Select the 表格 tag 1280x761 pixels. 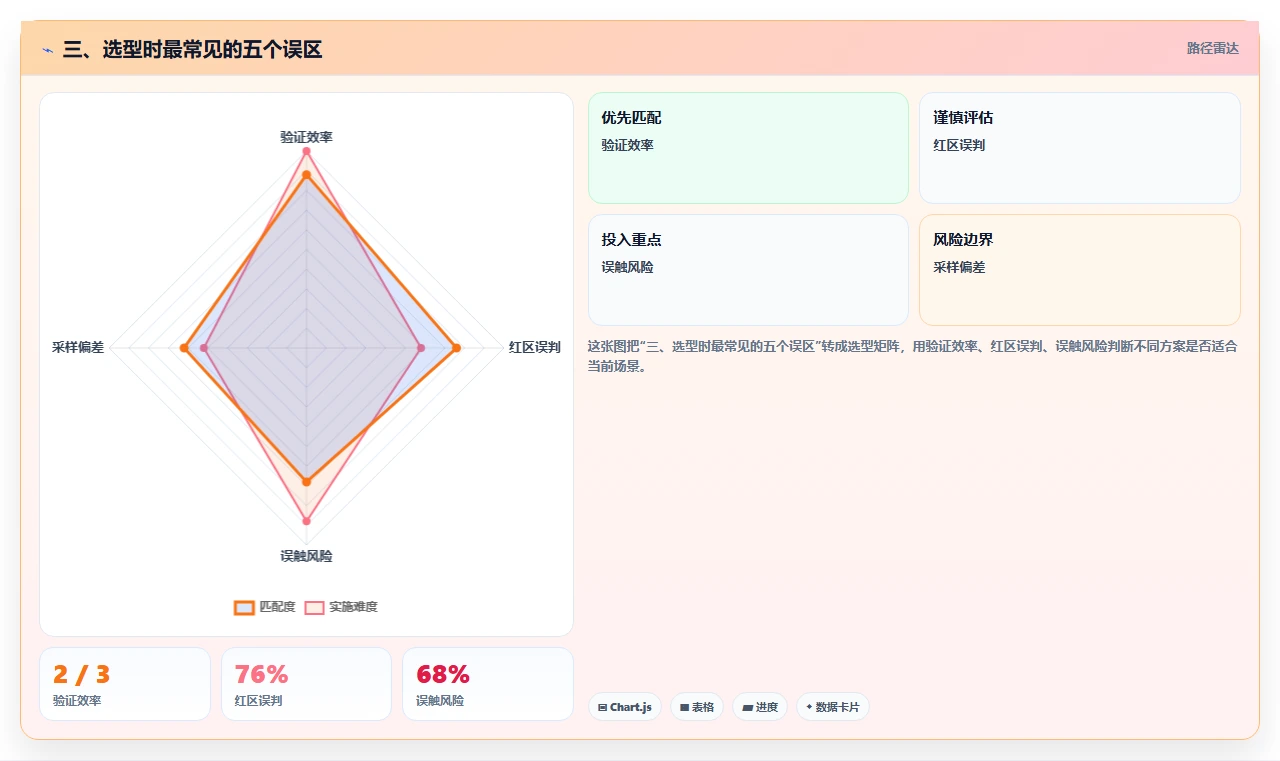[x=697, y=707]
